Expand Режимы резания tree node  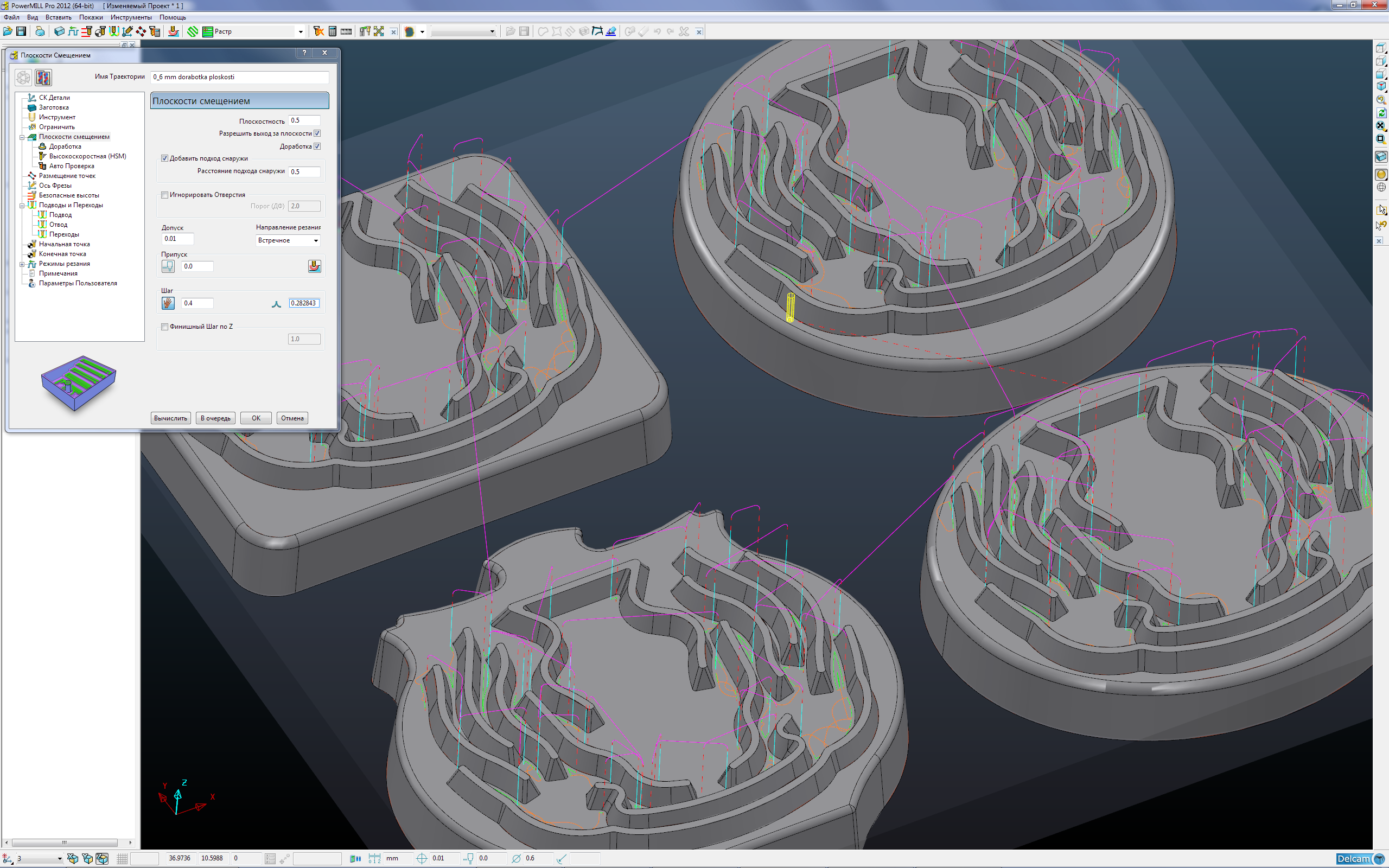click(x=22, y=264)
